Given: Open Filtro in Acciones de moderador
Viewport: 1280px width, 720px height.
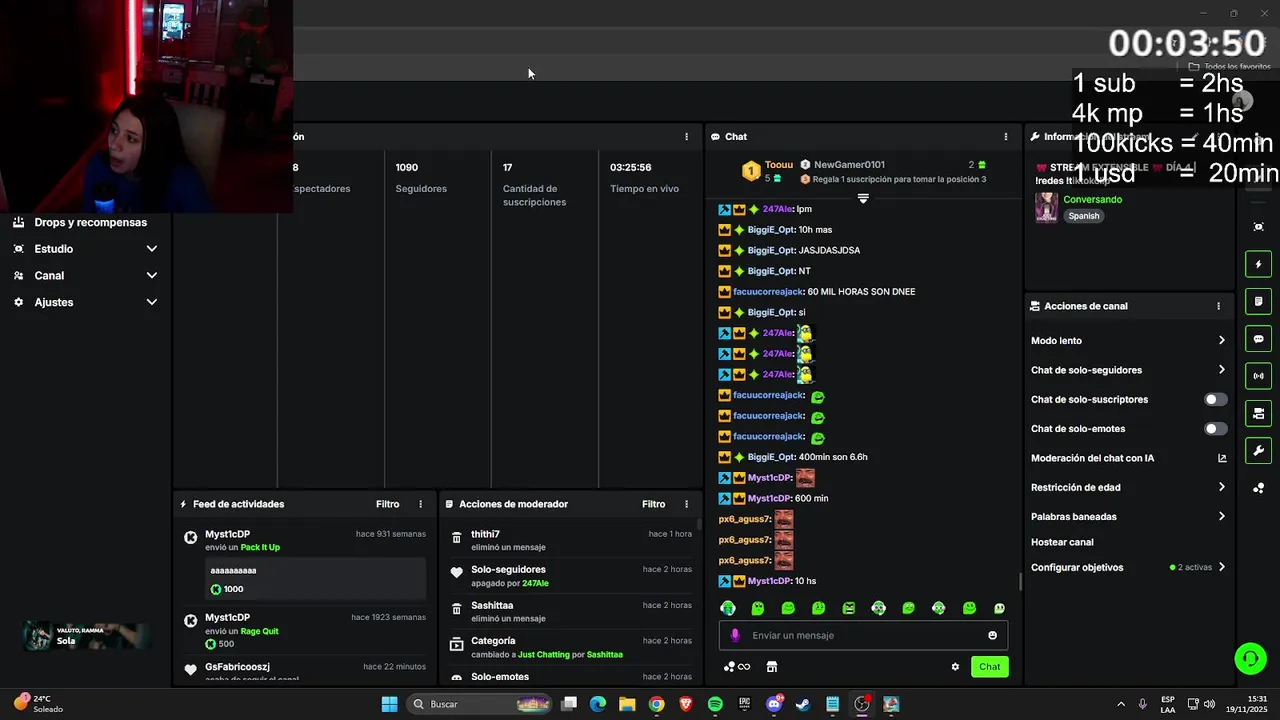Looking at the screenshot, I should coord(653,504).
